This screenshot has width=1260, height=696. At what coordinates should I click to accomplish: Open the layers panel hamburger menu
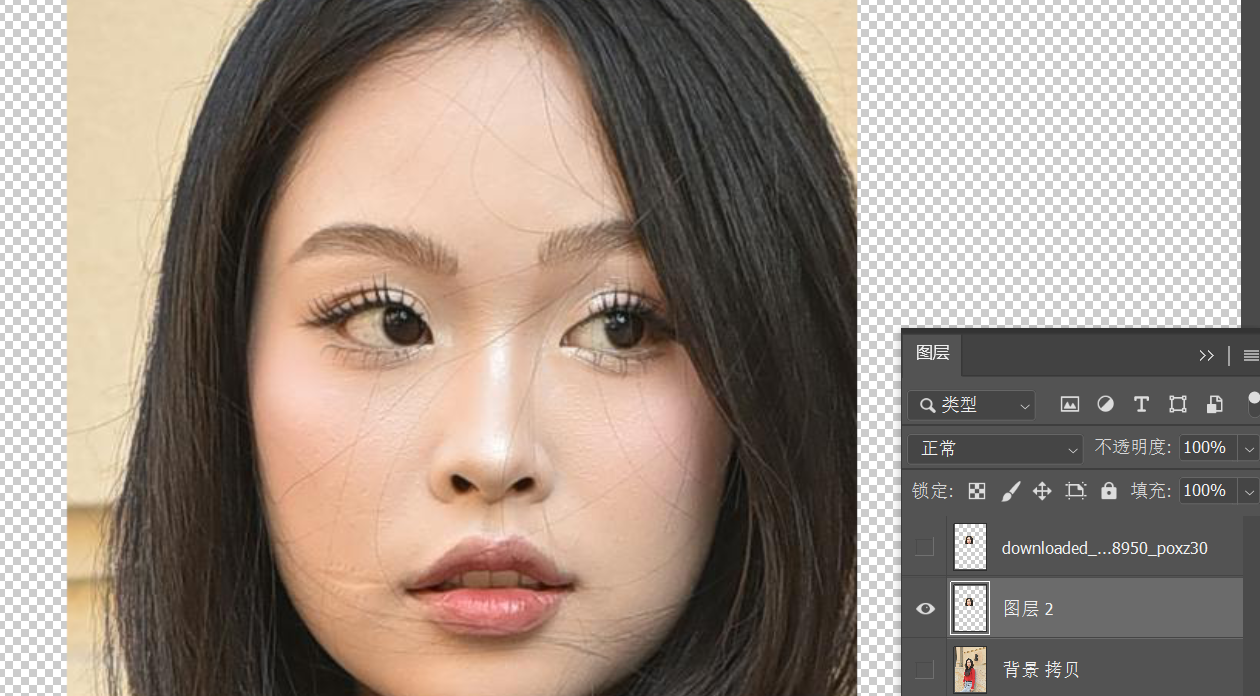pos(1250,355)
